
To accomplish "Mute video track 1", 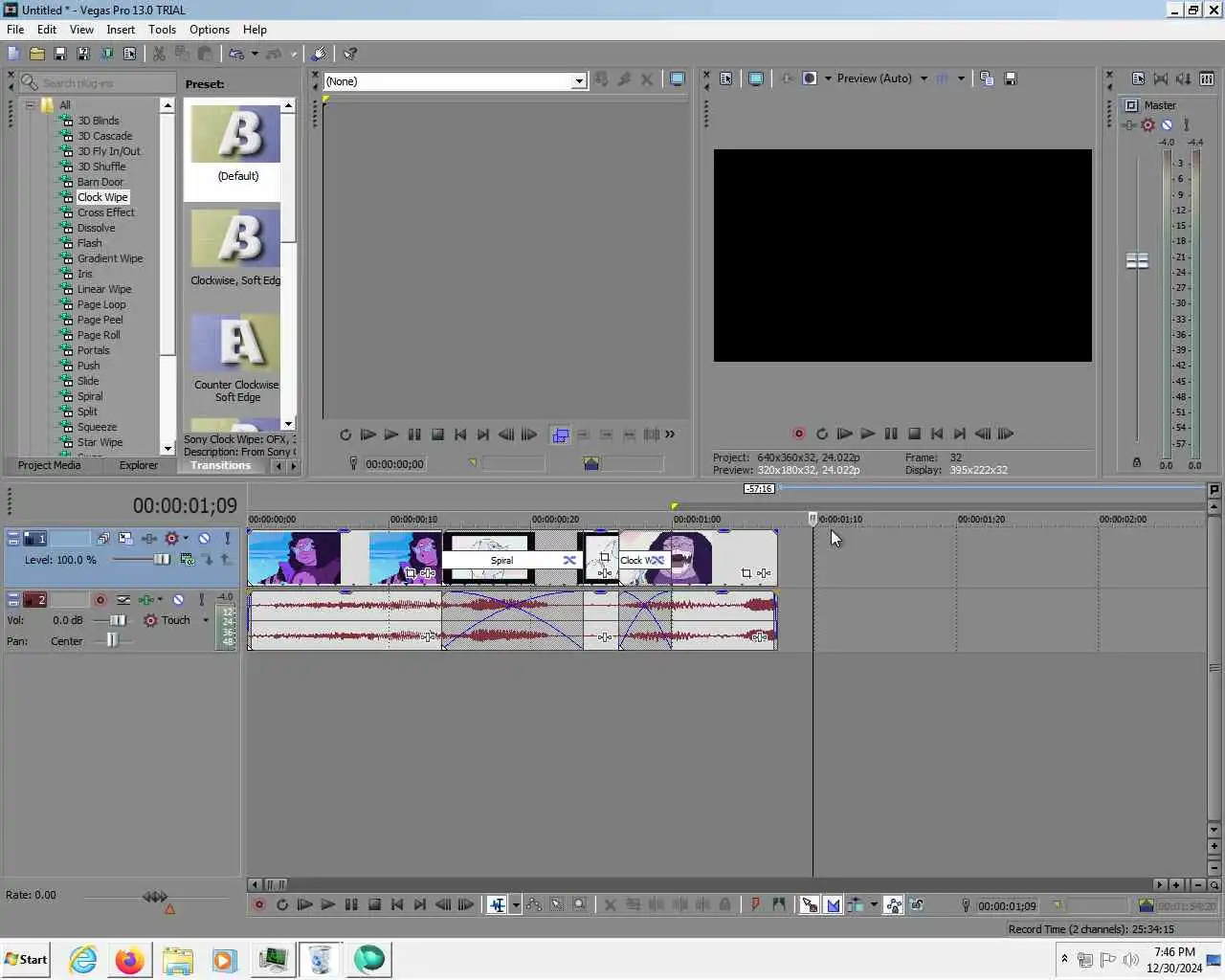I will coord(204,539).
